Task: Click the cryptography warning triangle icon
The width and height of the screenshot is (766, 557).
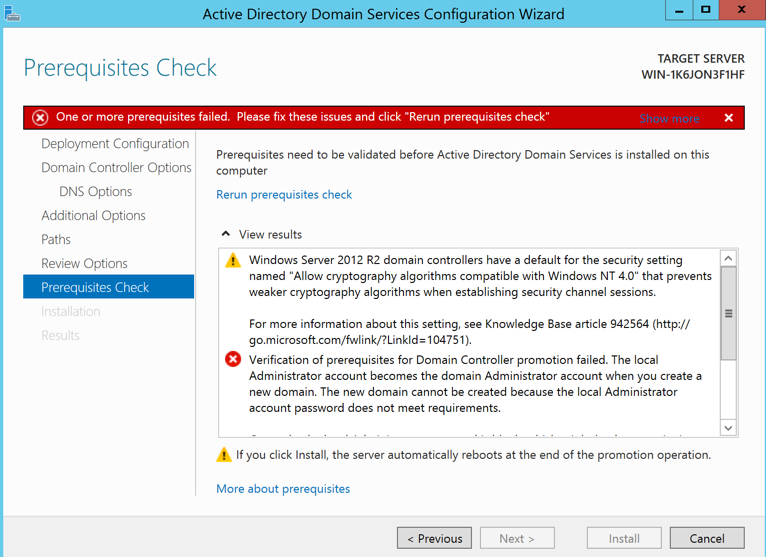Action: 233,261
